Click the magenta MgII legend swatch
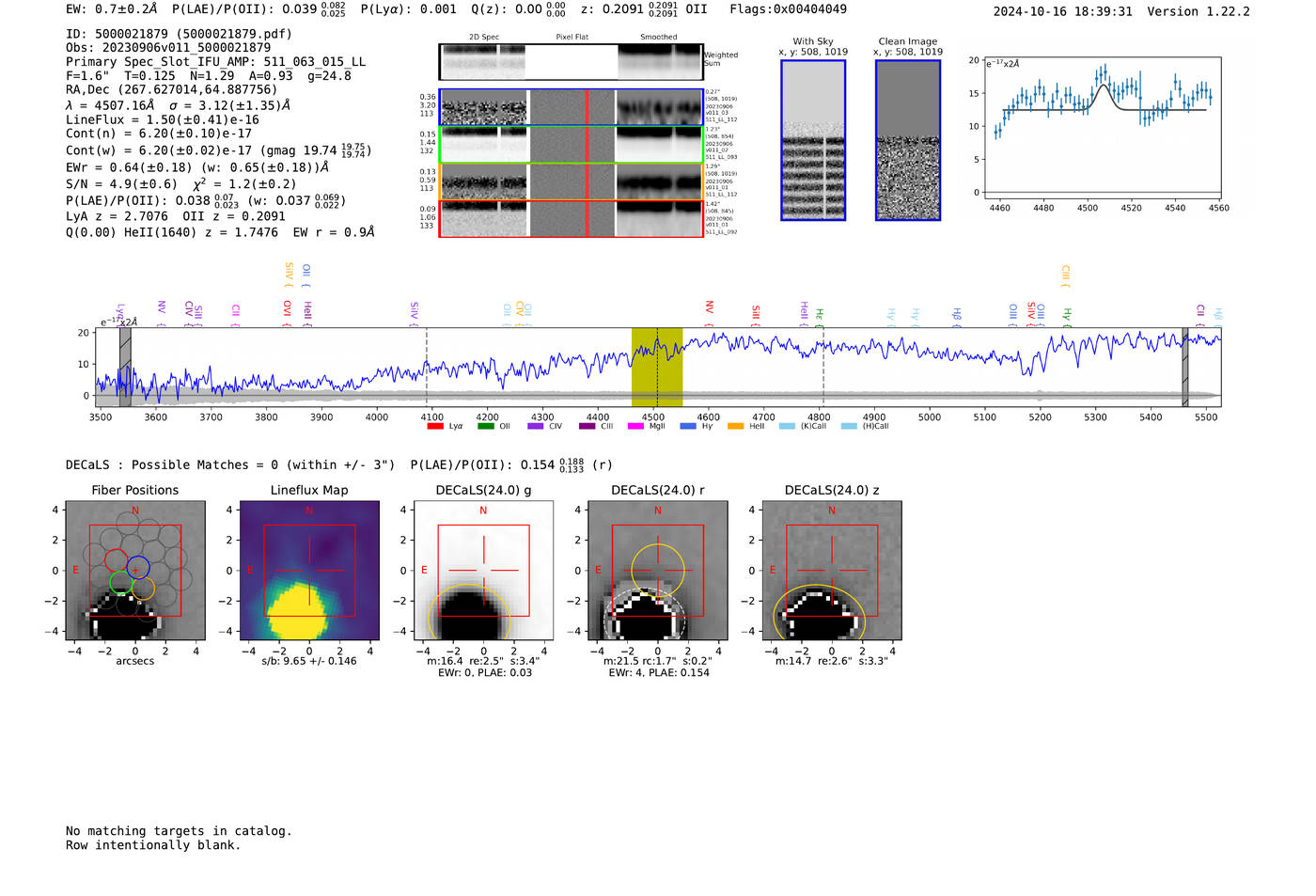Screen dimensions: 1316x896 (635, 426)
